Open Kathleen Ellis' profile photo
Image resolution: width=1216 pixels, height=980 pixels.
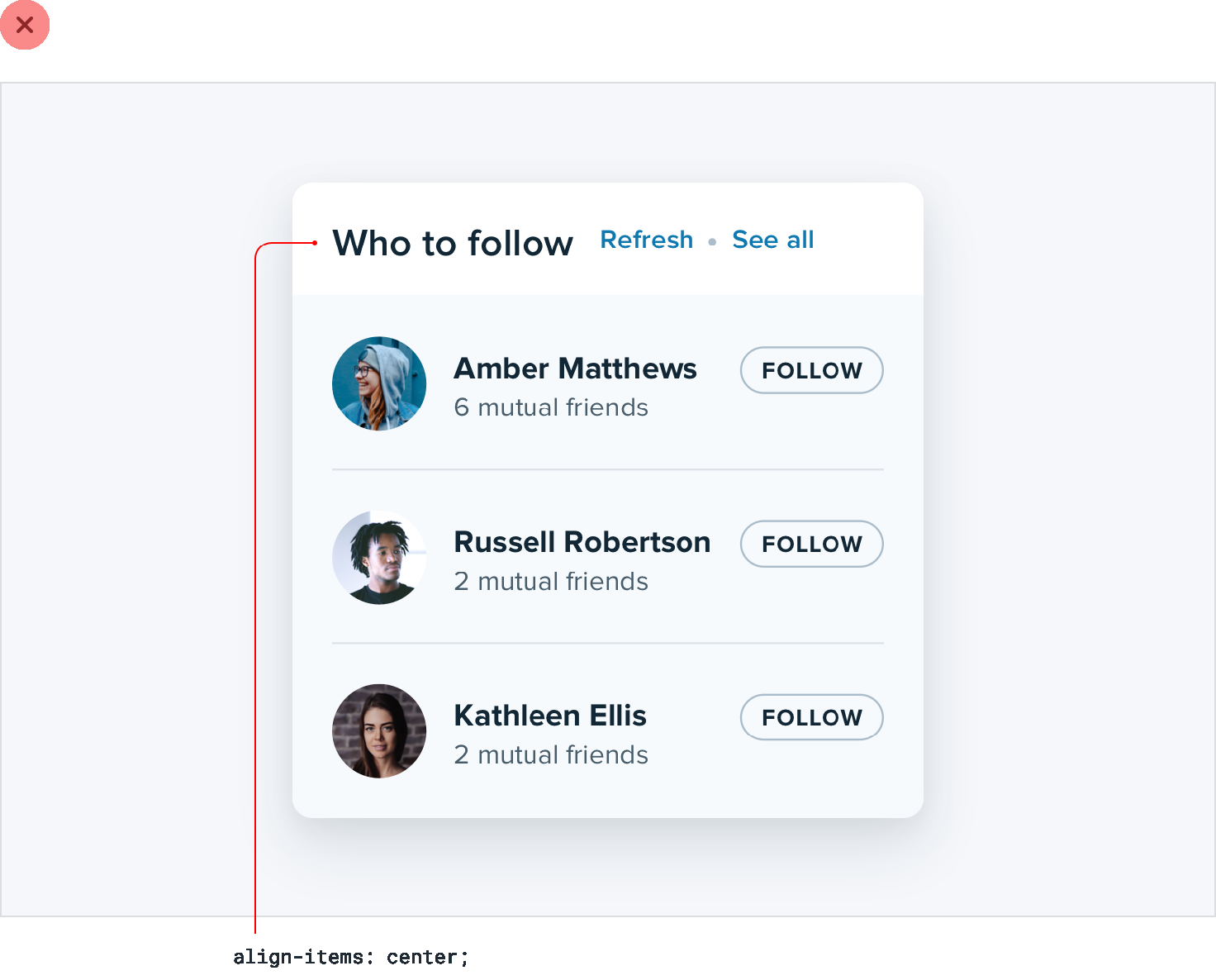pos(379,730)
